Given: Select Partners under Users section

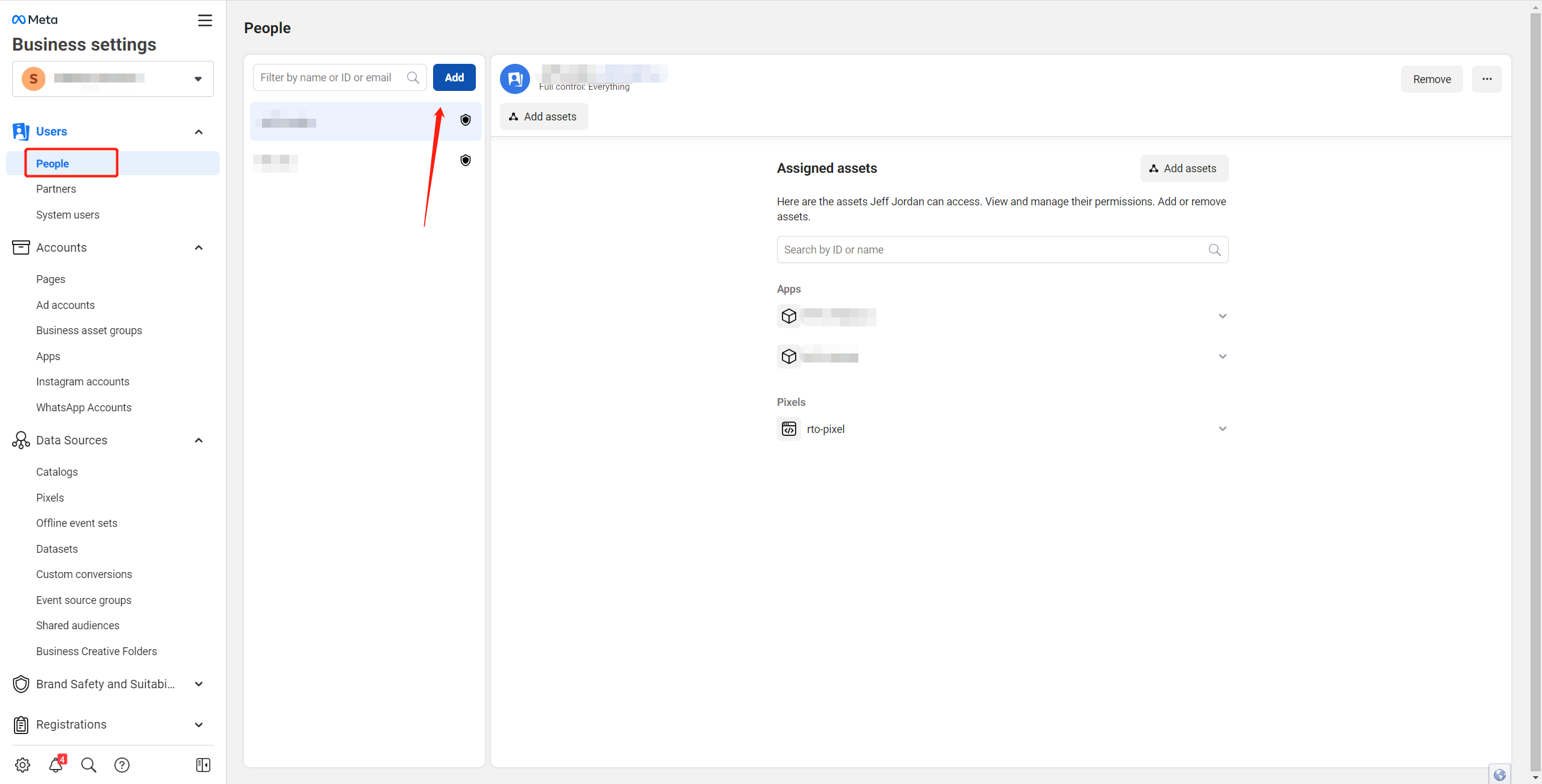Looking at the screenshot, I should [56, 189].
